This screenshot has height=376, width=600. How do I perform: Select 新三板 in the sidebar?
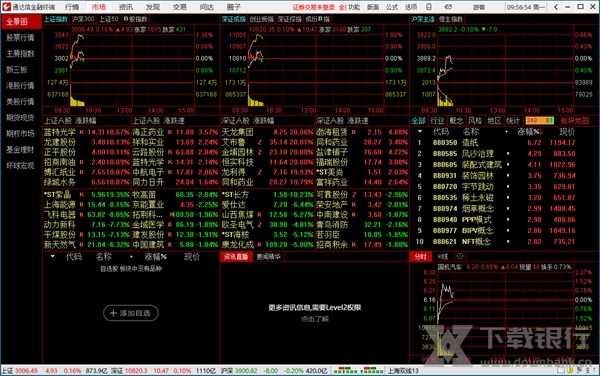pyautogui.click(x=16, y=70)
